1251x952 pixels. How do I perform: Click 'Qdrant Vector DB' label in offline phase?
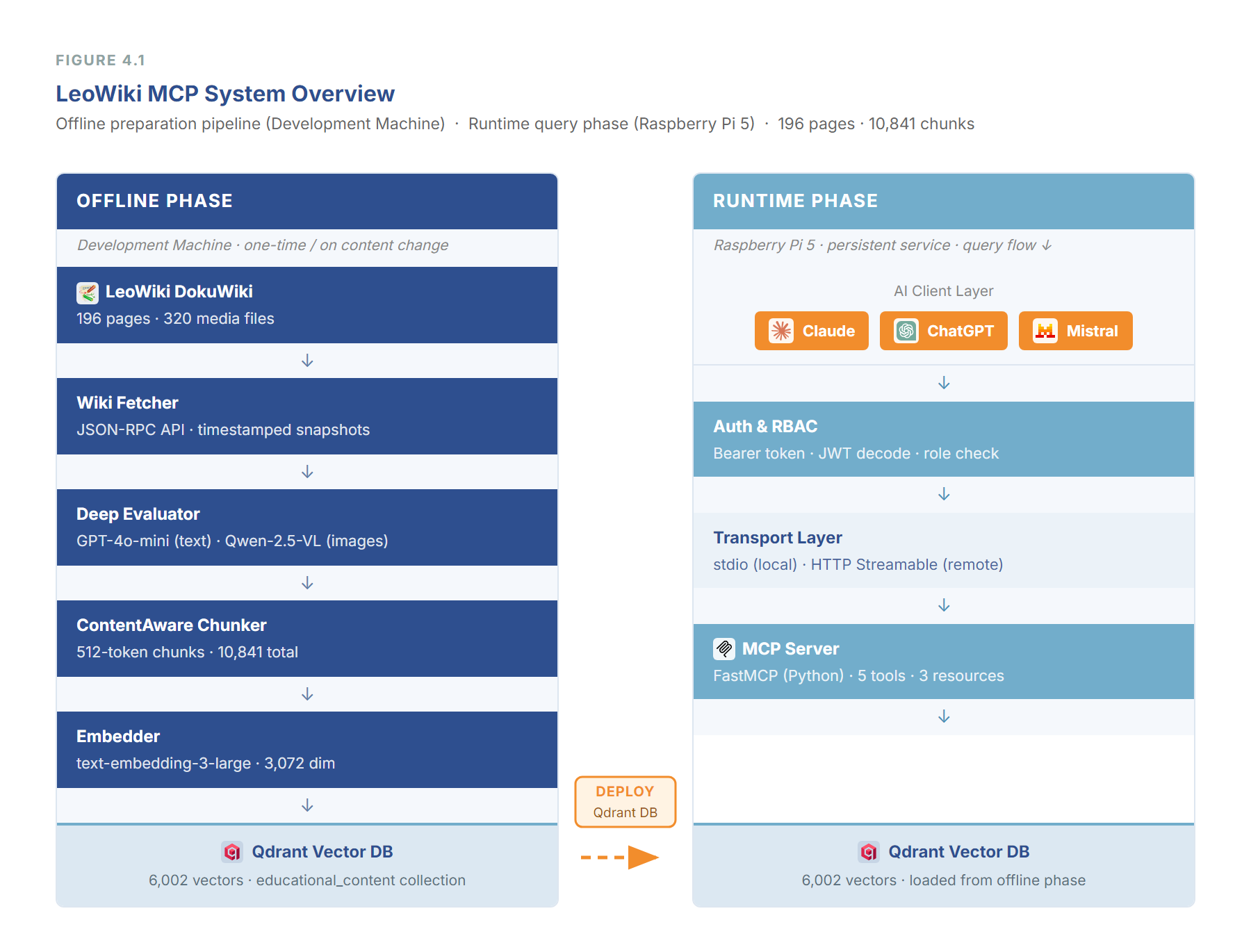[322, 852]
